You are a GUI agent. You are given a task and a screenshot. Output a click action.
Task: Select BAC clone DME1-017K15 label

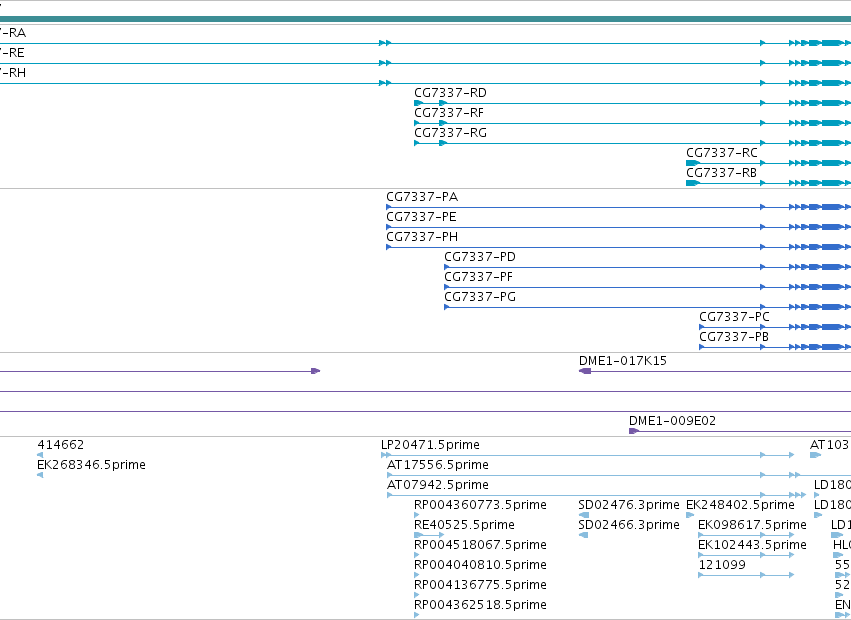coord(623,361)
